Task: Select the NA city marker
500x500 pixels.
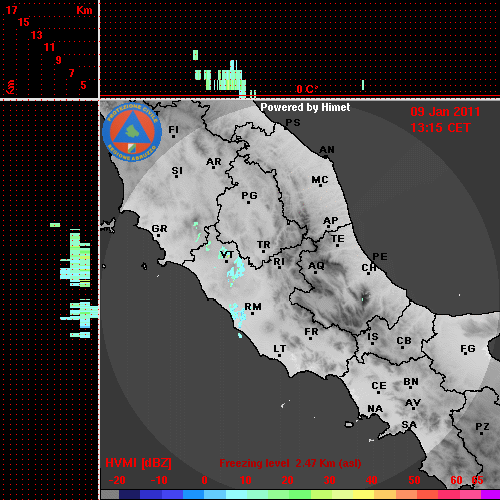Action: click(x=375, y=415)
